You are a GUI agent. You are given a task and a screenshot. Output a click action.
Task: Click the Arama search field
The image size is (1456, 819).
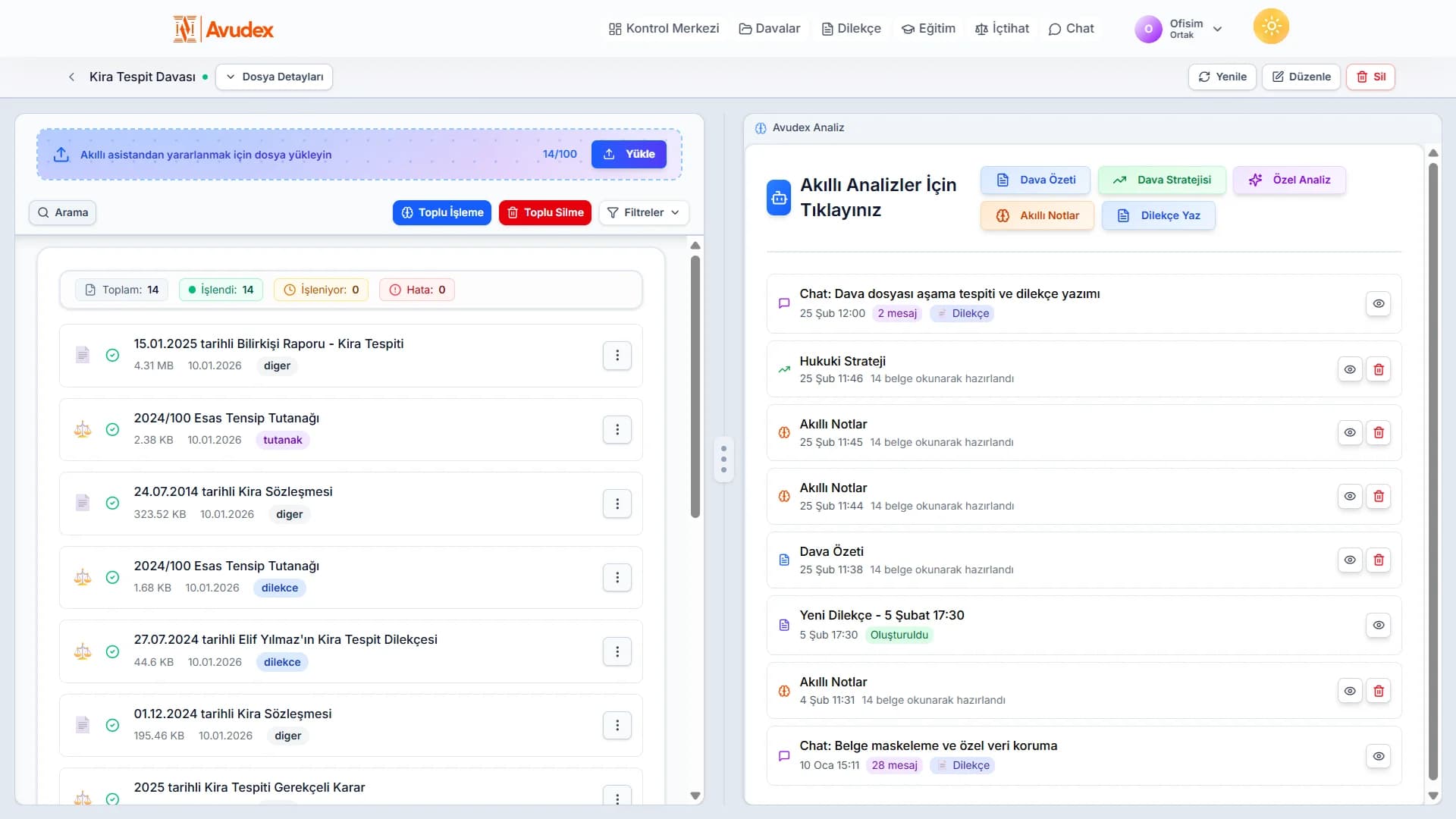63,212
